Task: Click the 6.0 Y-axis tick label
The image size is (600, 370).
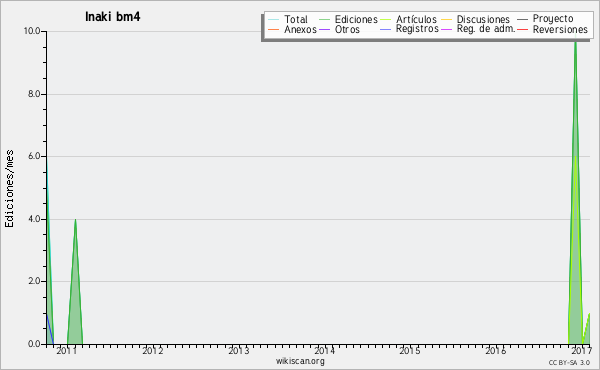Action: coord(34,156)
